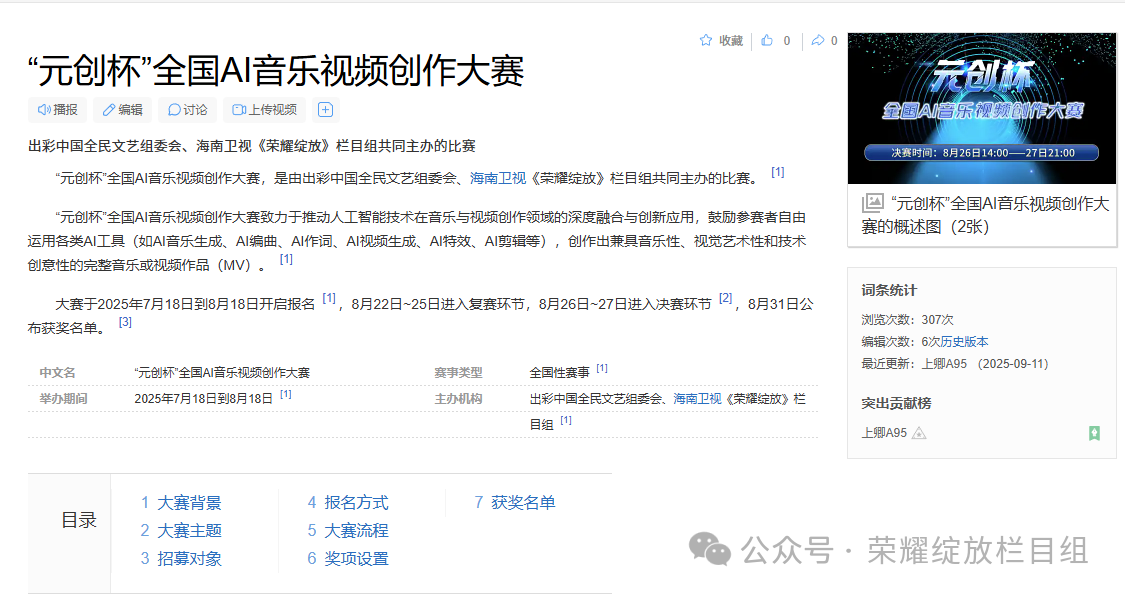This screenshot has width=1125, height=595.
Task: Click the star 收藏 favorite icon
Action: [x=706, y=41]
